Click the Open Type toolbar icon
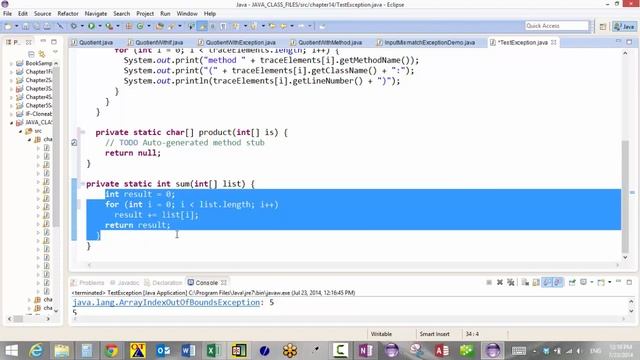640x360 pixels. [x=160, y=26]
